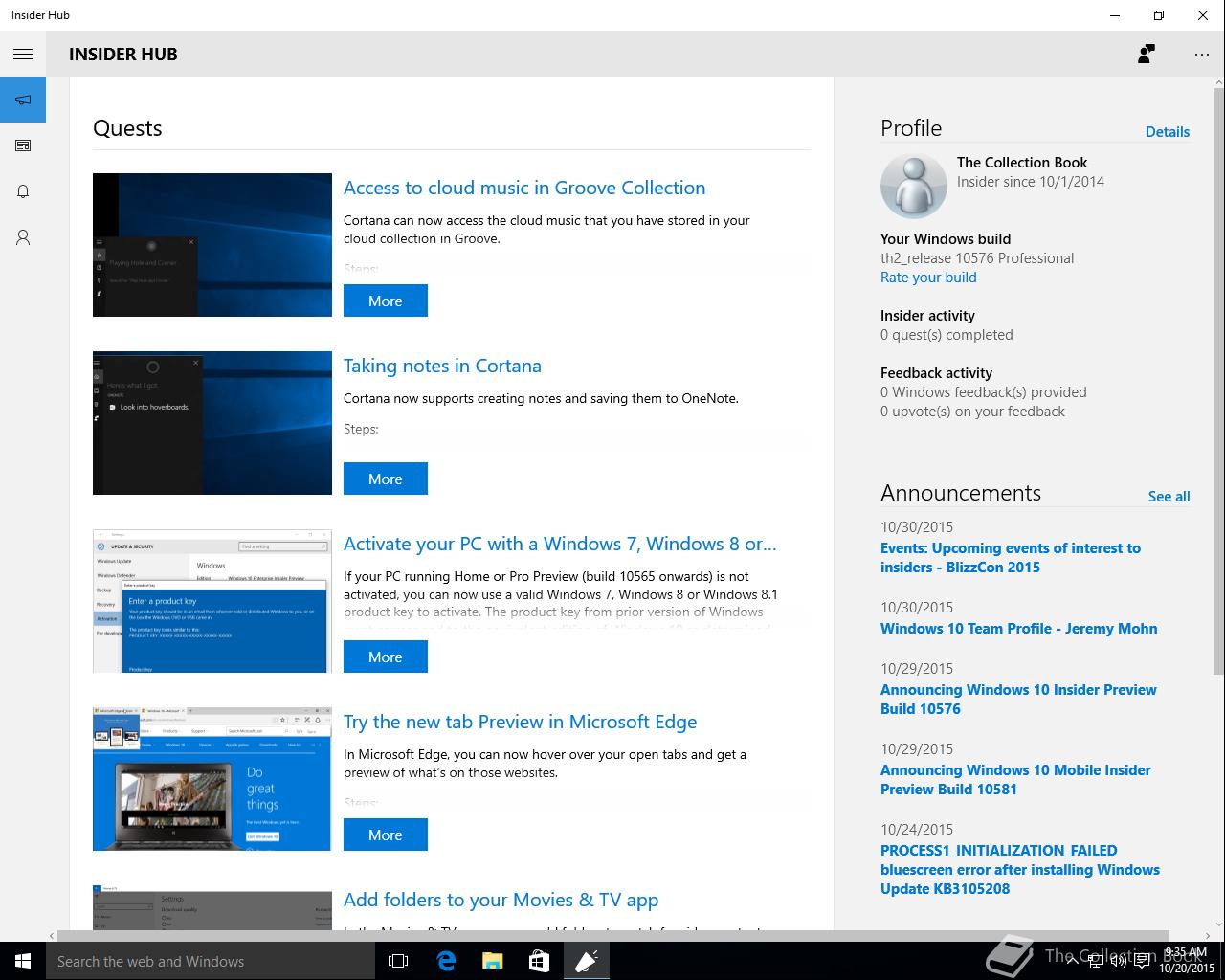Click the Quests section heading
1225x980 pixels.
coord(127,128)
